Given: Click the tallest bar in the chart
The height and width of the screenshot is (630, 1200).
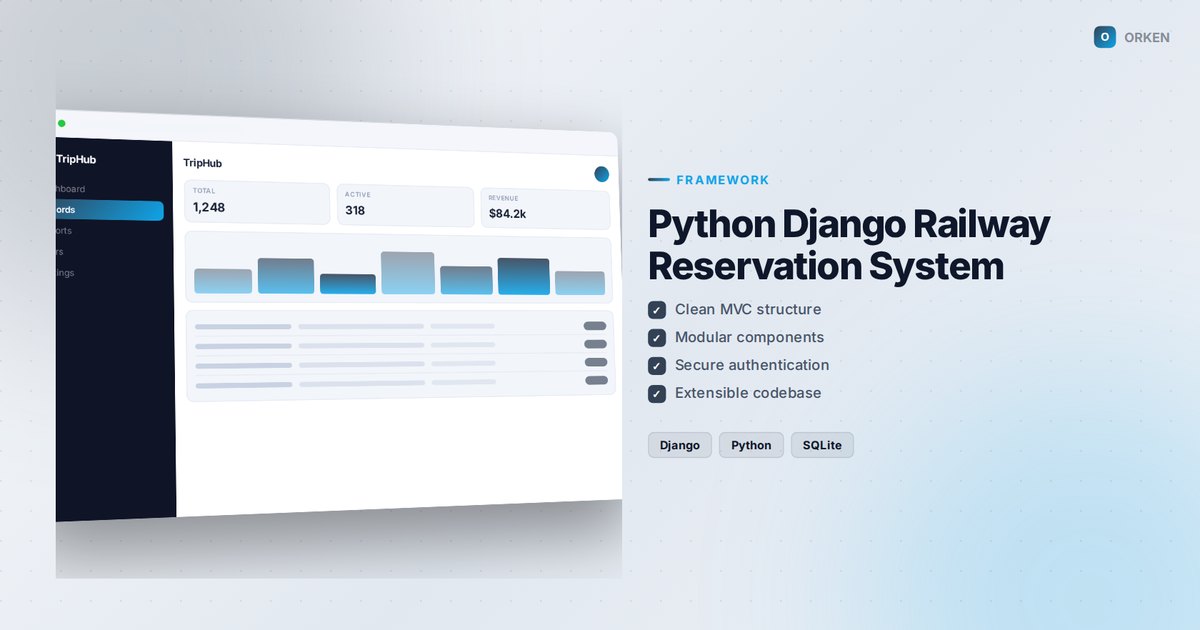Looking at the screenshot, I should (x=408, y=273).
